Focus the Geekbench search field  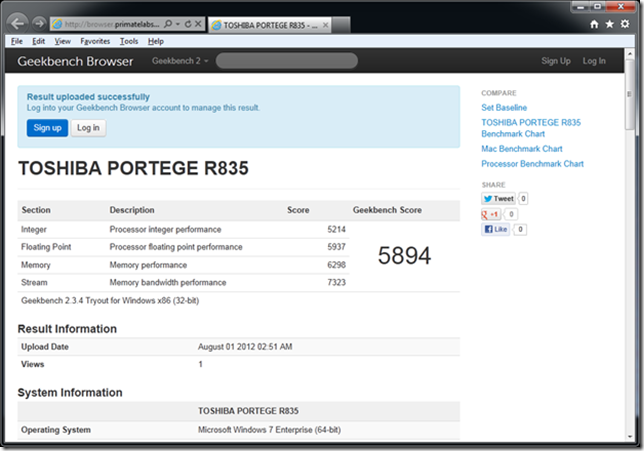coord(287,61)
